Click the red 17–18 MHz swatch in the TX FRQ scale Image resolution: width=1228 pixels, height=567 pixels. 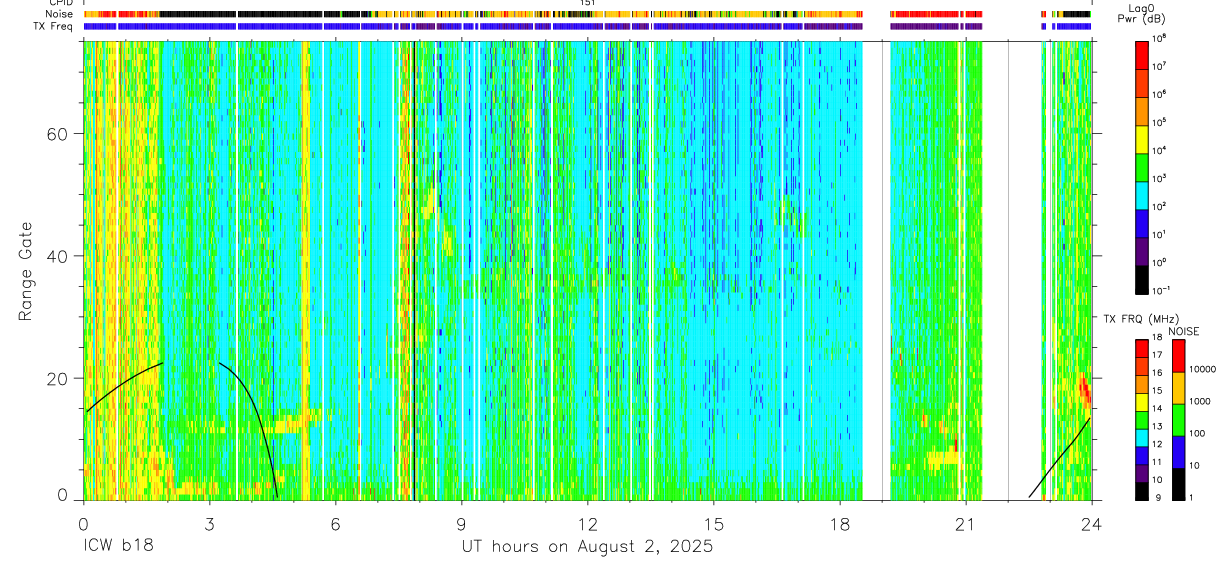1142,348
